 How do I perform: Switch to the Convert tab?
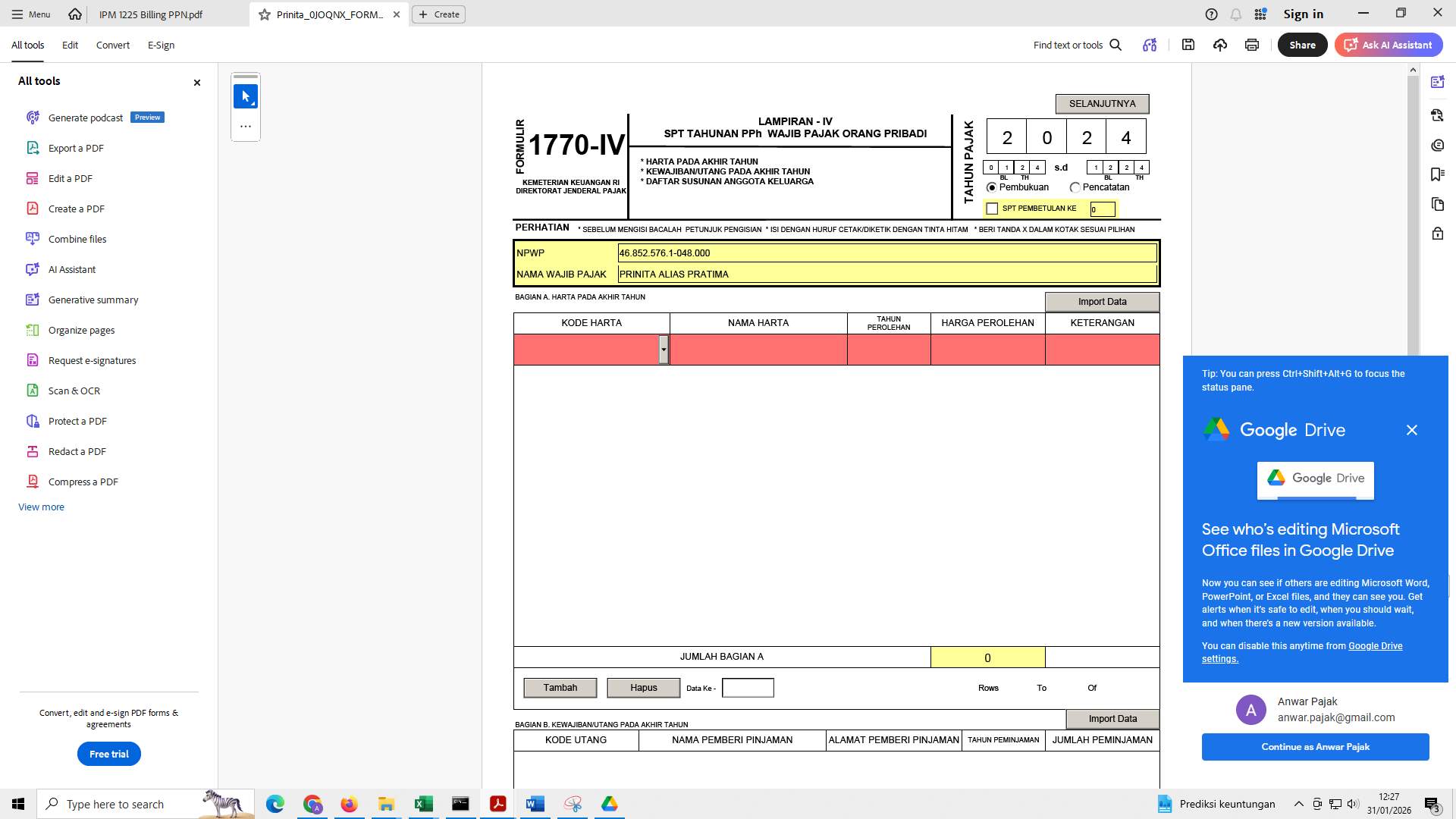point(112,45)
